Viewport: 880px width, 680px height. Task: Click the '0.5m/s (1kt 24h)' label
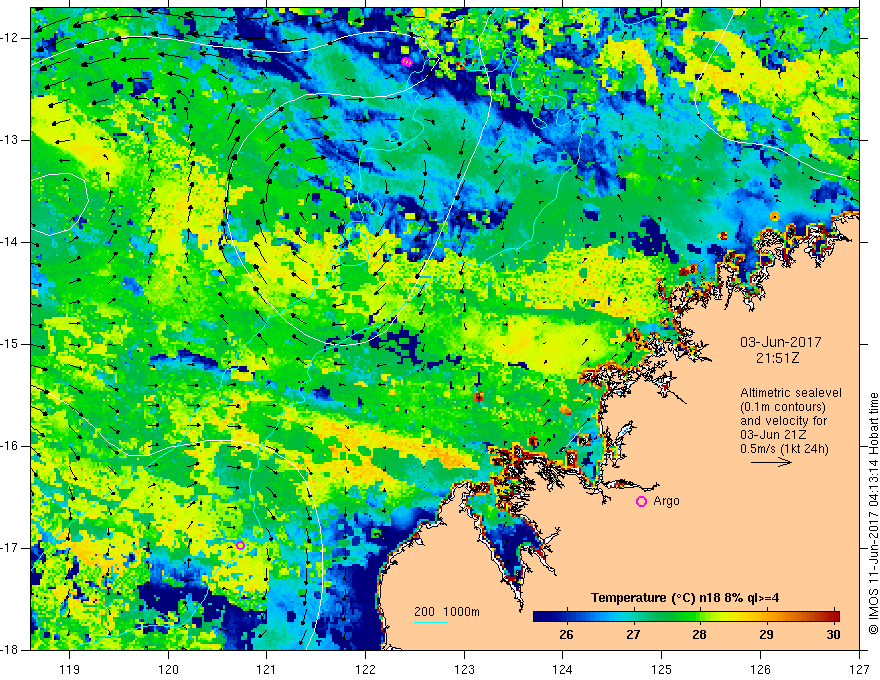coord(784,449)
